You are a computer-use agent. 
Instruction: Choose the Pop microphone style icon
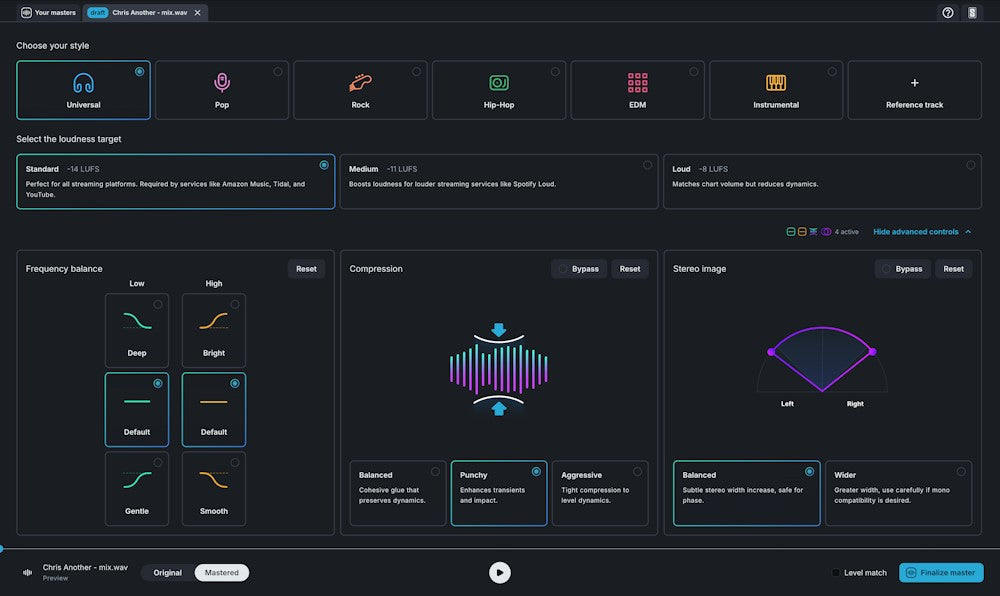(x=221, y=83)
